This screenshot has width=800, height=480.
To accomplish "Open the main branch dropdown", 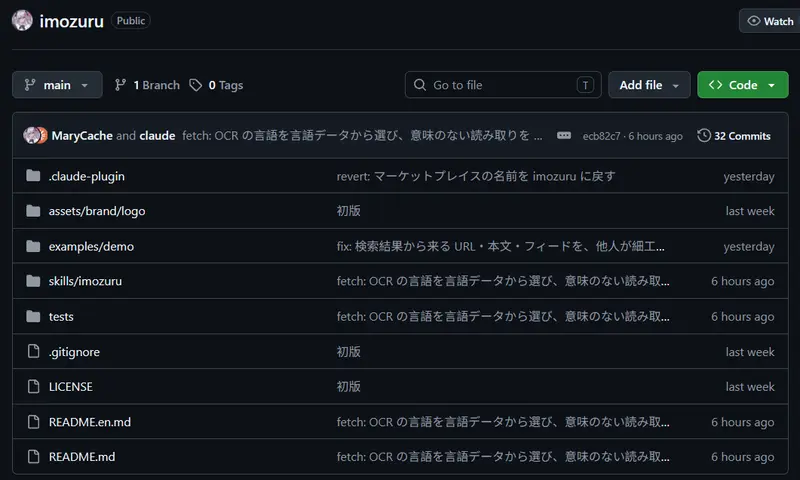I will pyautogui.click(x=57, y=85).
